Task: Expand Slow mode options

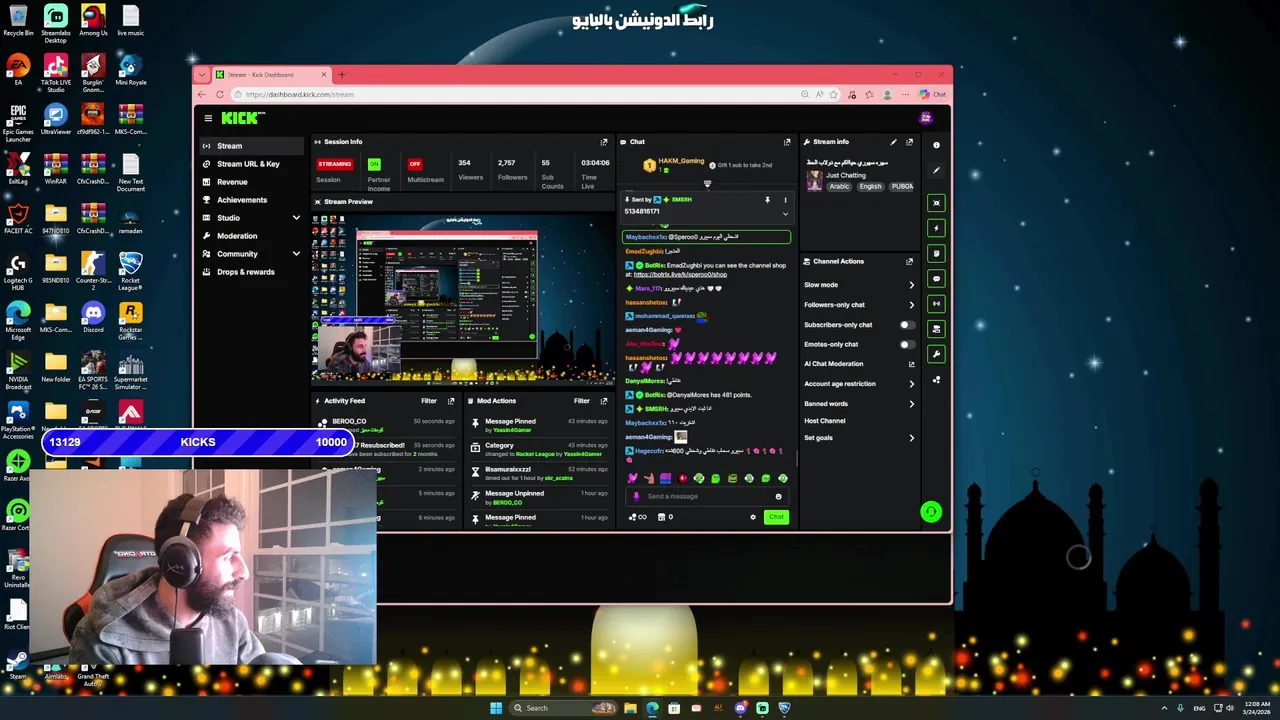Action: 911,285
